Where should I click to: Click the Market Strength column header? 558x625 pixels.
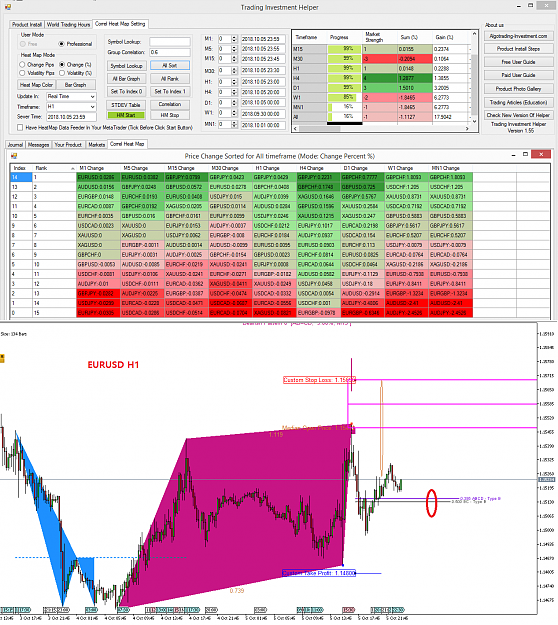[381, 37]
